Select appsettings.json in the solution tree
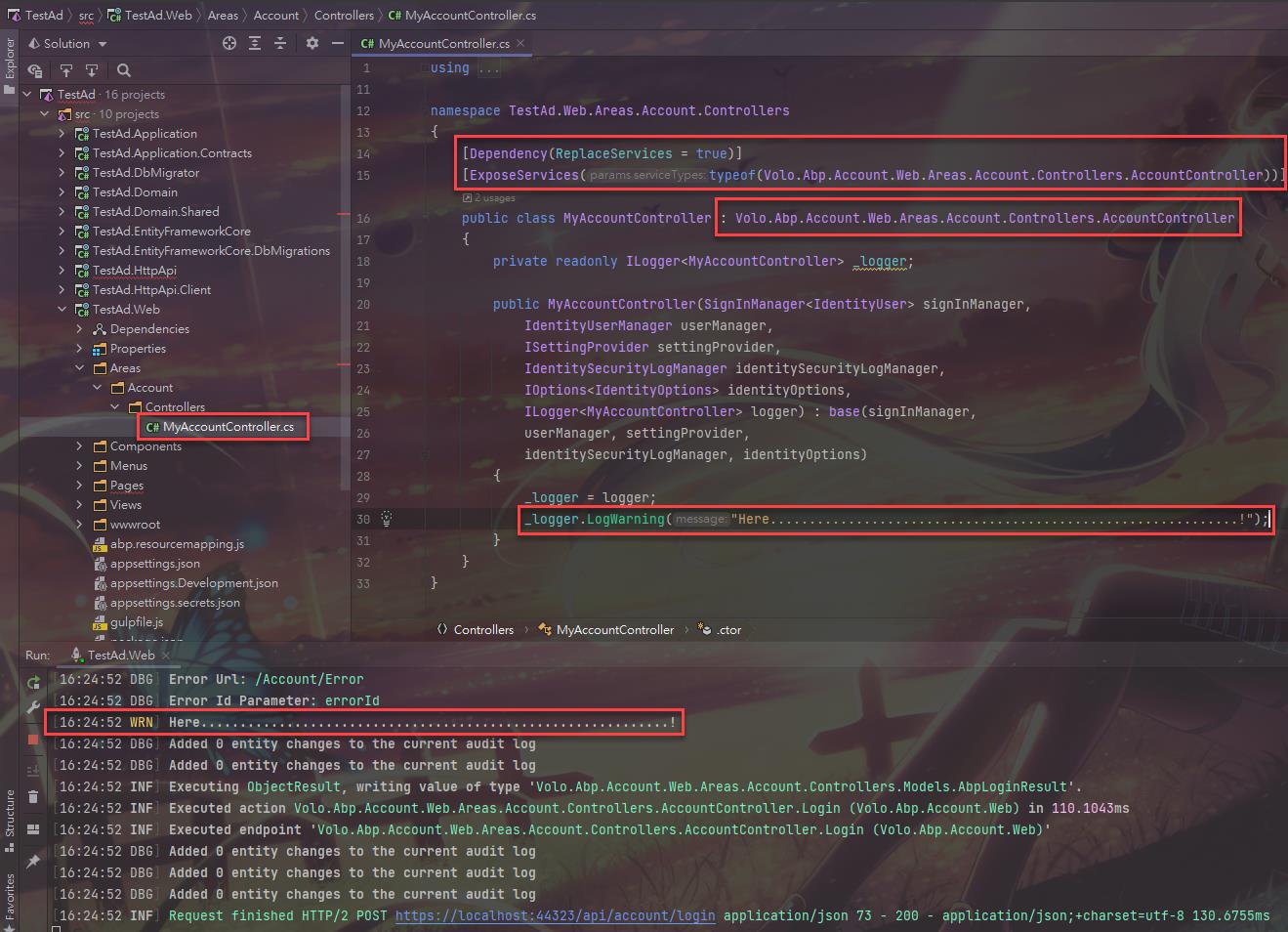Screen dimensions: 1288x932 click(x=154, y=564)
